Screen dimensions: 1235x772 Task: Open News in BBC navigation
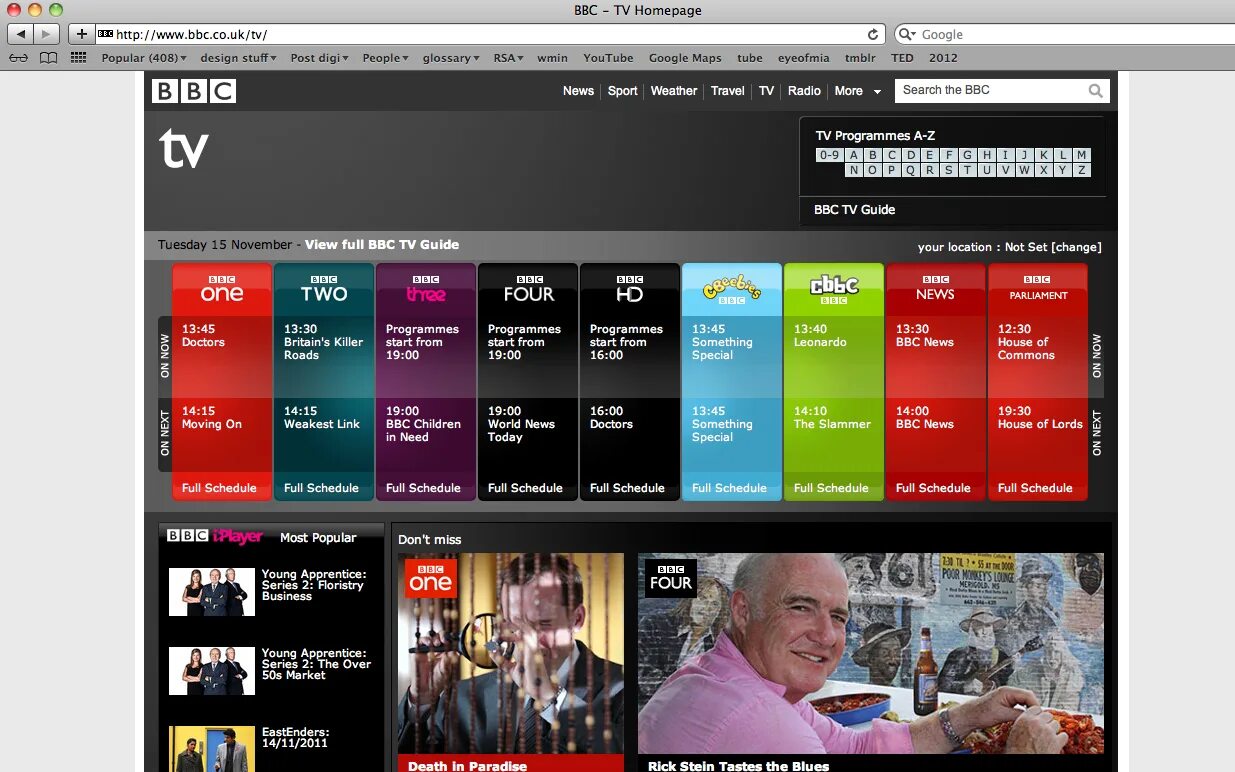pyautogui.click(x=578, y=91)
